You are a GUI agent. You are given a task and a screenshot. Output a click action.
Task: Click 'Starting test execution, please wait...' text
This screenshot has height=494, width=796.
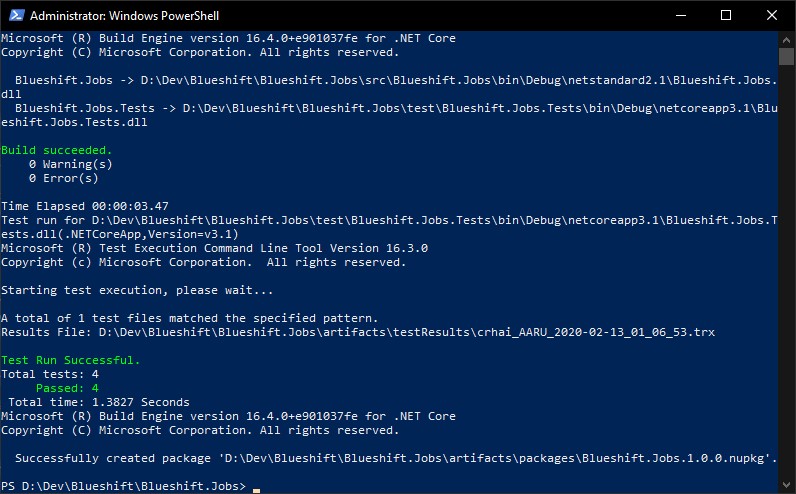tap(137, 290)
